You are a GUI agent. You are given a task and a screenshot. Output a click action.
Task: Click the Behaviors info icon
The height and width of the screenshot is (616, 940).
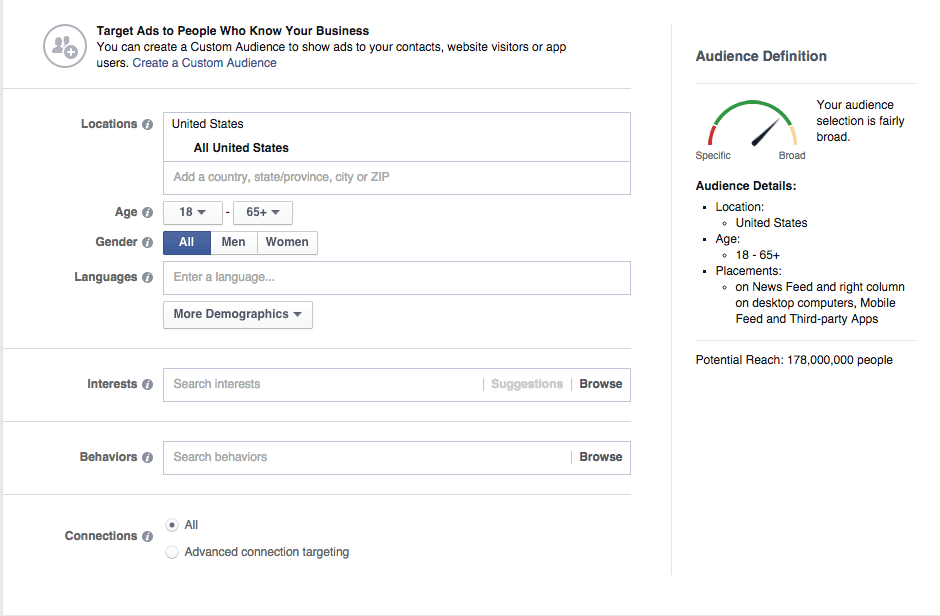point(147,457)
